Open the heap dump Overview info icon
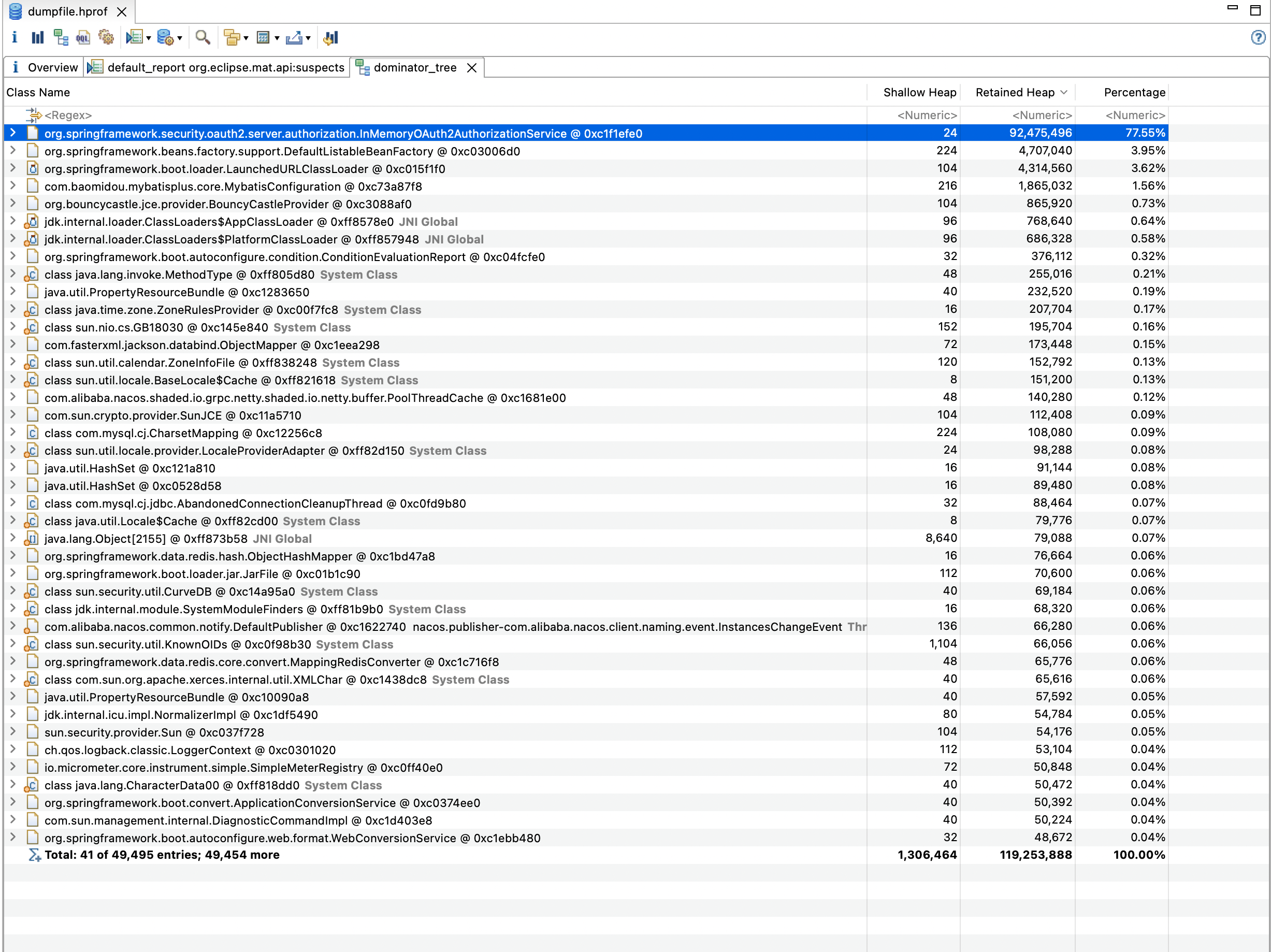Image resolution: width=1271 pixels, height=952 pixels. click(x=15, y=38)
